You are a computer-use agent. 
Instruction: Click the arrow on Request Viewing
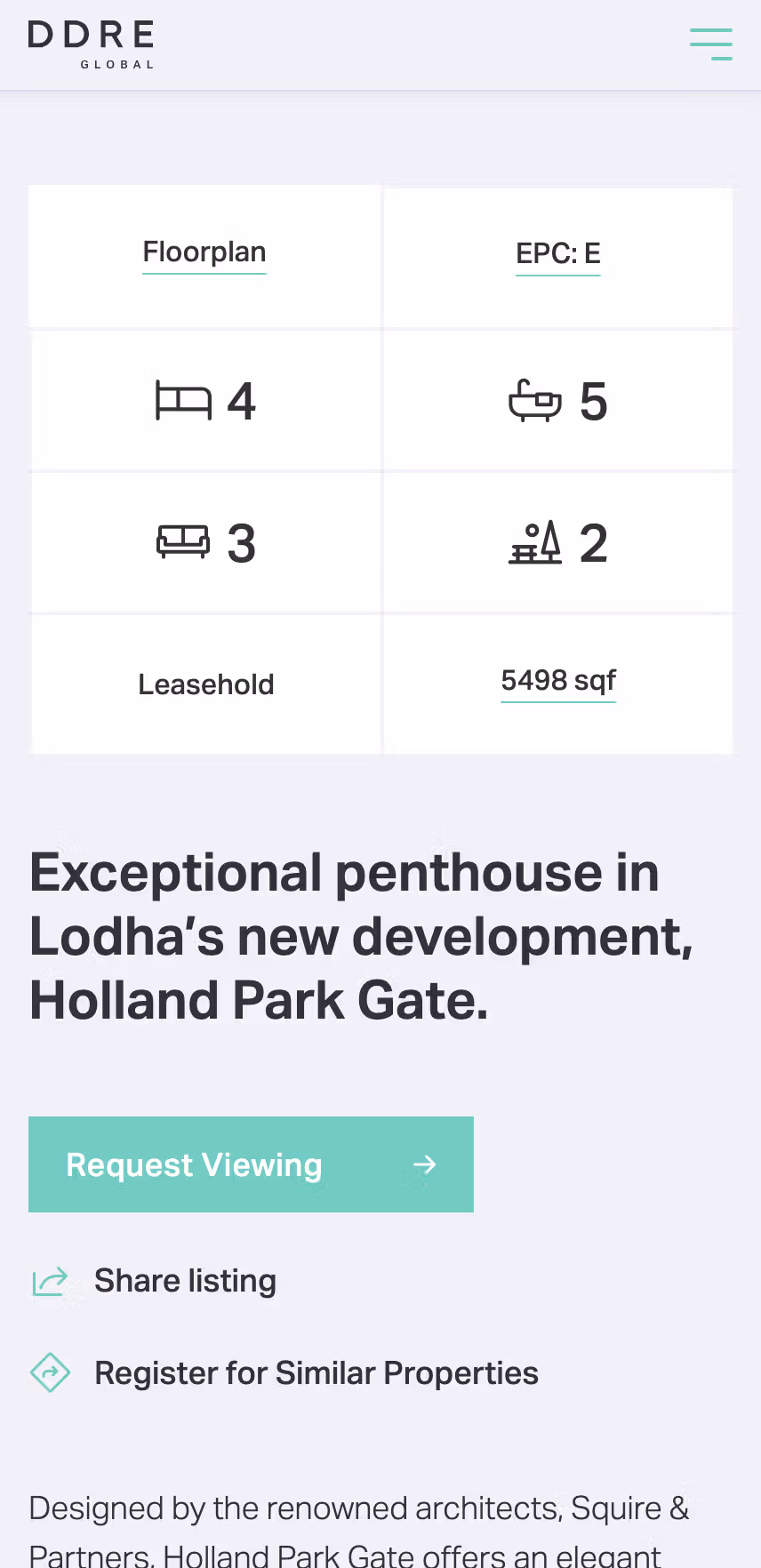pyautogui.click(x=425, y=1164)
